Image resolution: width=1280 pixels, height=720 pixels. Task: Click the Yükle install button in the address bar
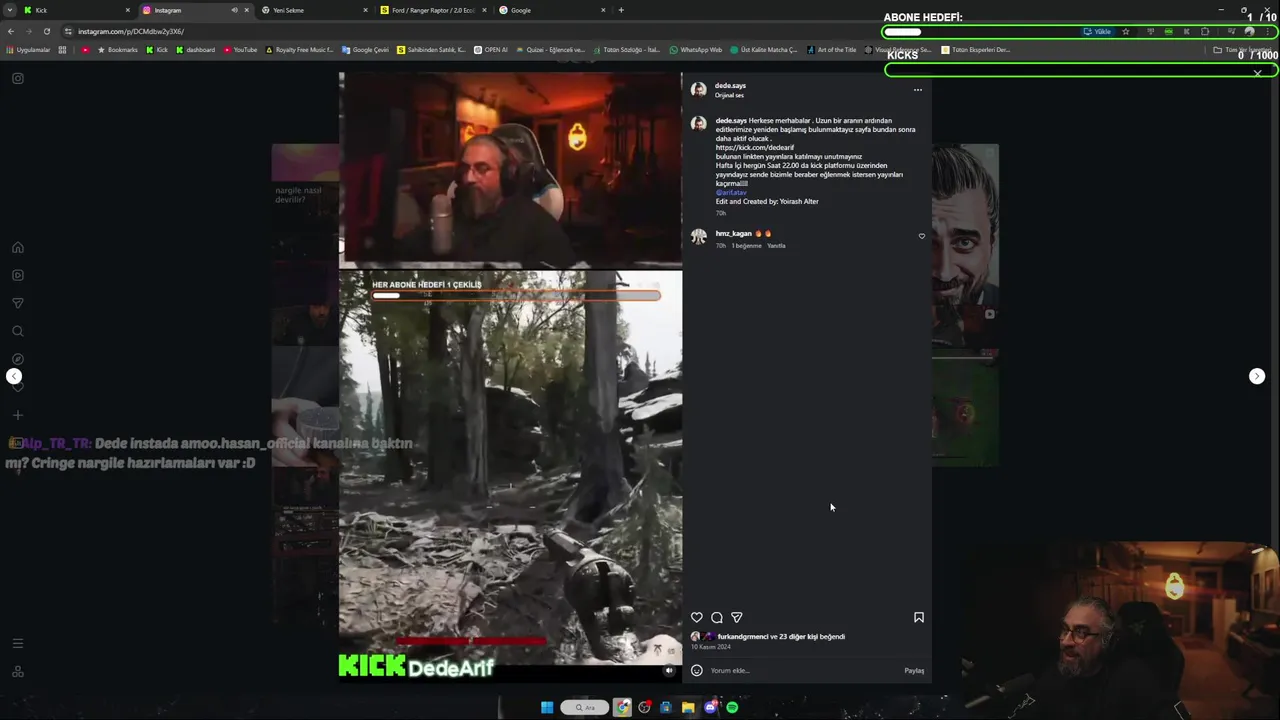tap(1098, 31)
